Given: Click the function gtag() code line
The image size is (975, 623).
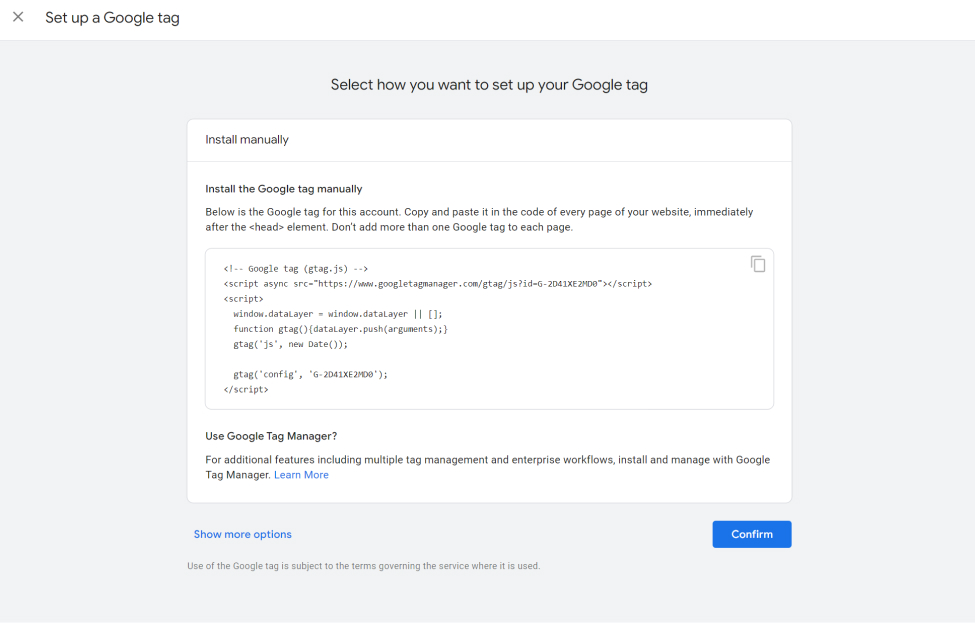Looking at the screenshot, I should click(340, 329).
